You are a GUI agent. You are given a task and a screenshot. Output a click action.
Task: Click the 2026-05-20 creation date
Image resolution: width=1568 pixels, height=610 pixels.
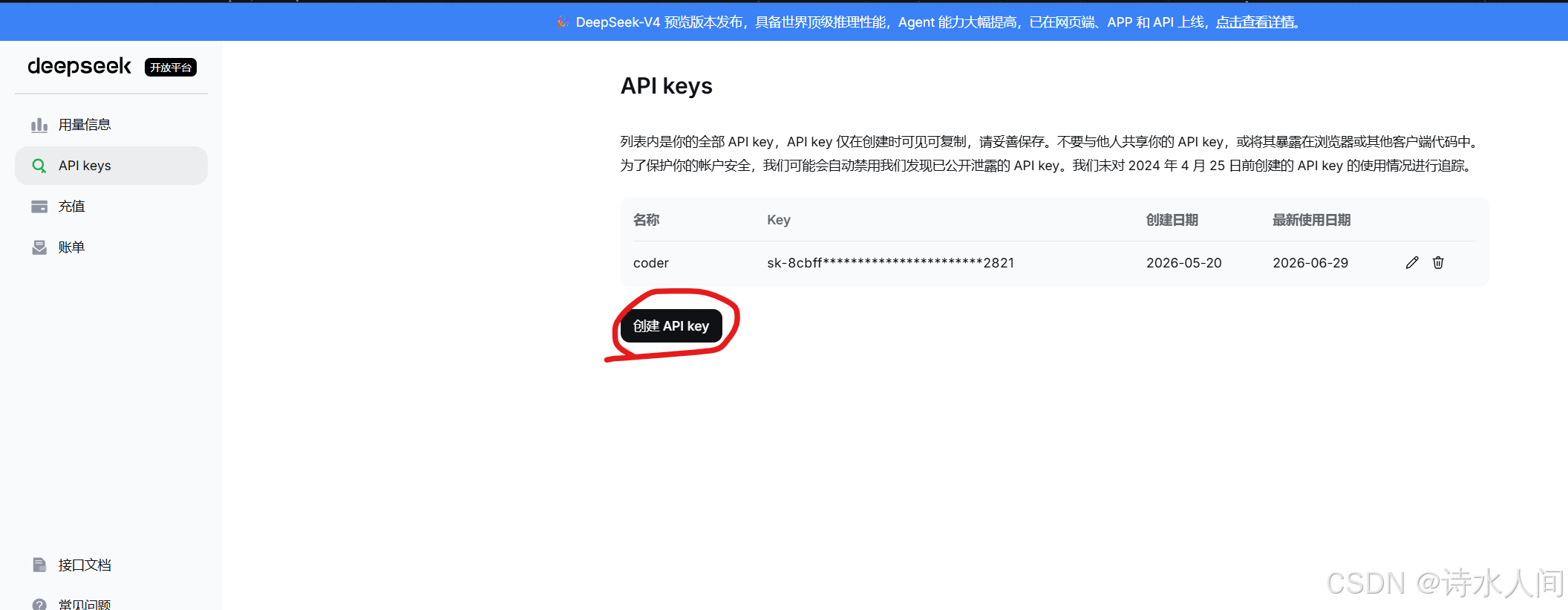[x=1183, y=263]
